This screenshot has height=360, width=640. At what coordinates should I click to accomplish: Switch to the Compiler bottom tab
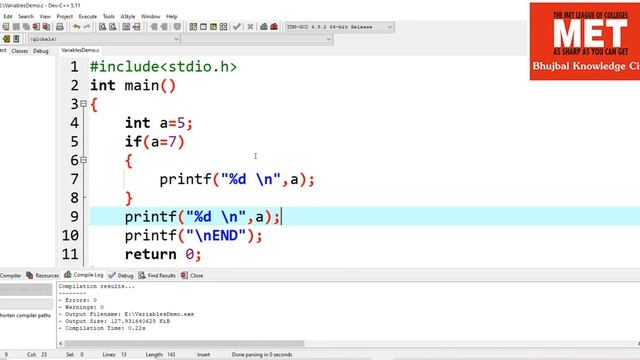tap(10, 276)
